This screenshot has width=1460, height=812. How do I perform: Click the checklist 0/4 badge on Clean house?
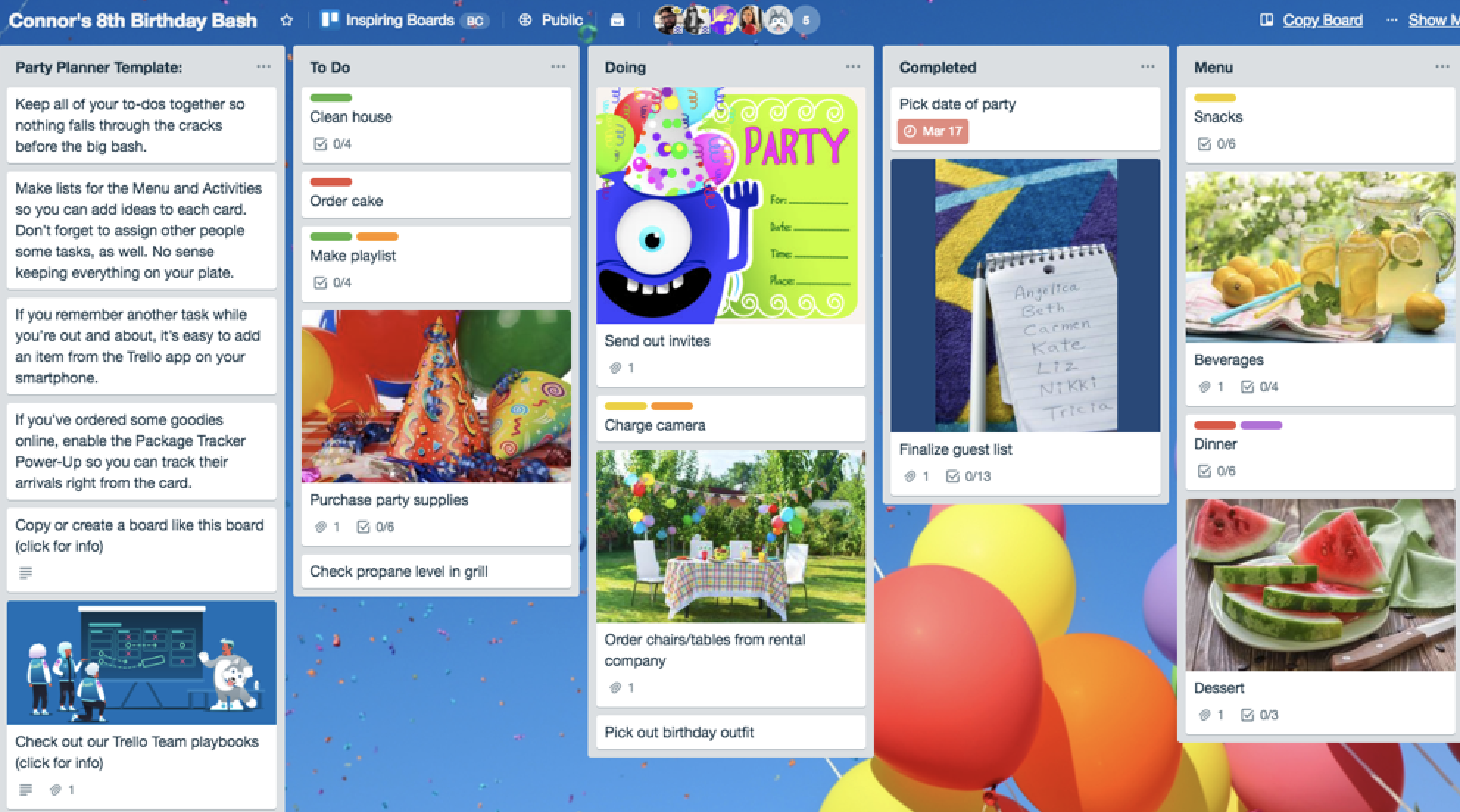(x=333, y=144)
